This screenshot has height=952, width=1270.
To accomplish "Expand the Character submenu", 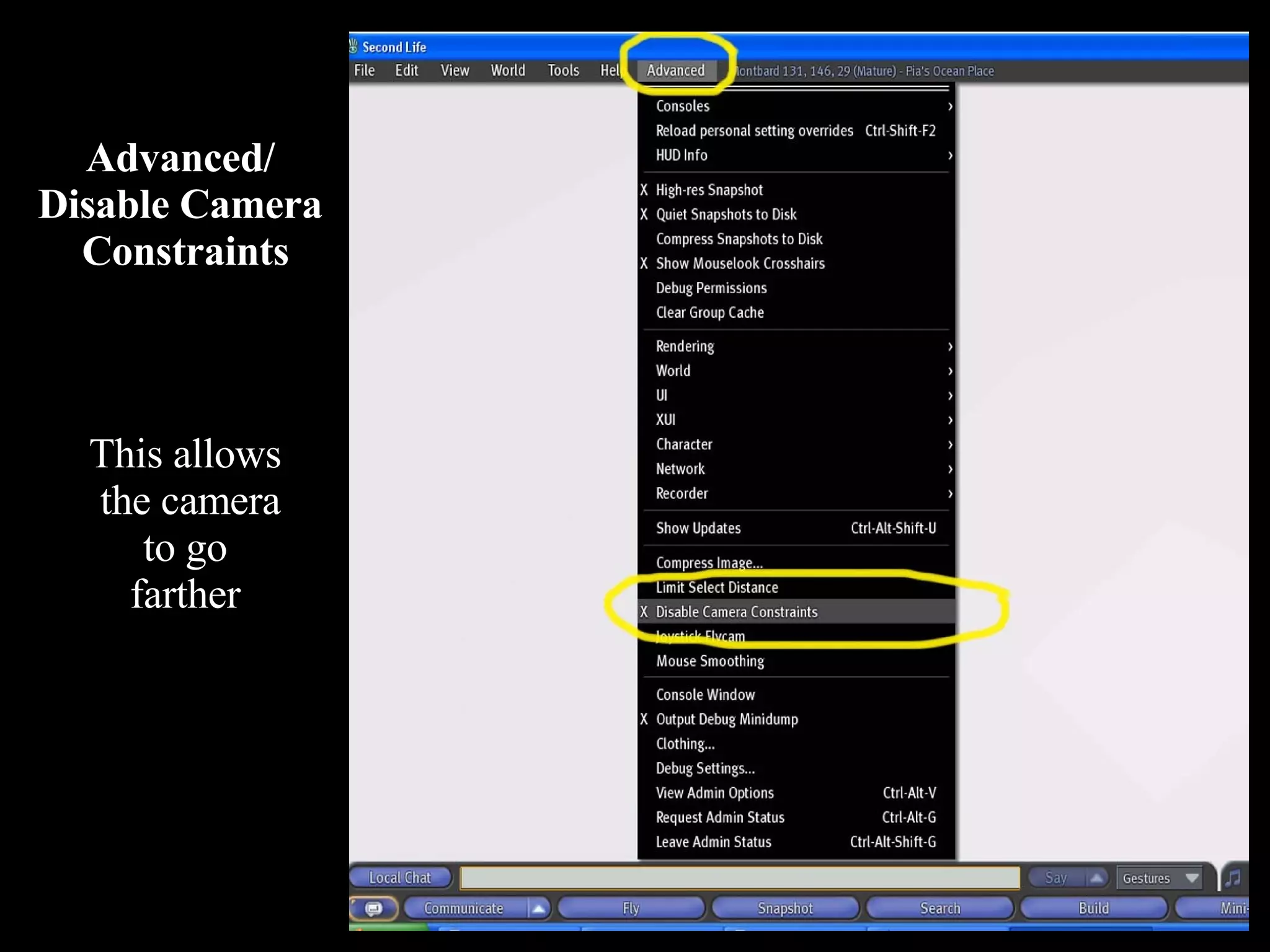I will pos(796,444).
